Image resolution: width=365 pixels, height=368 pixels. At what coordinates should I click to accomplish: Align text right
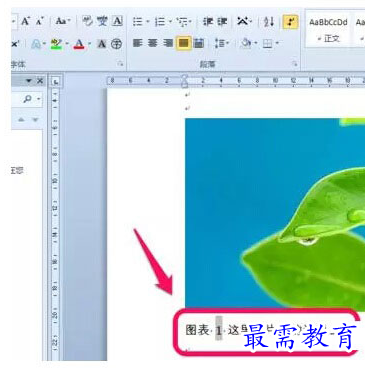coord(168,43)
